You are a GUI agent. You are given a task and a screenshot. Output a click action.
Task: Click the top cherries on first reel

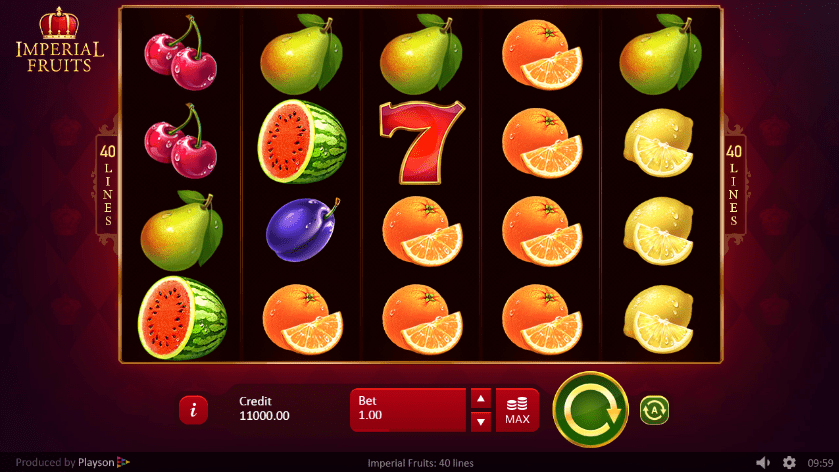coord(181,53)
